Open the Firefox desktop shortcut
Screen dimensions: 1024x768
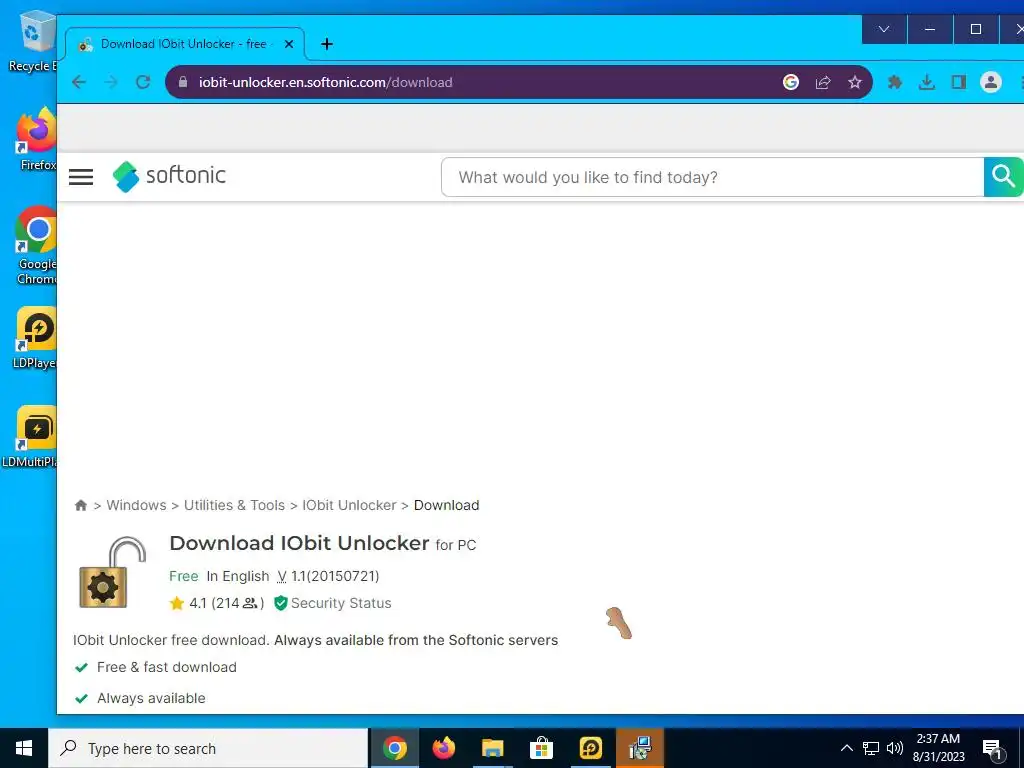[36, 139]
